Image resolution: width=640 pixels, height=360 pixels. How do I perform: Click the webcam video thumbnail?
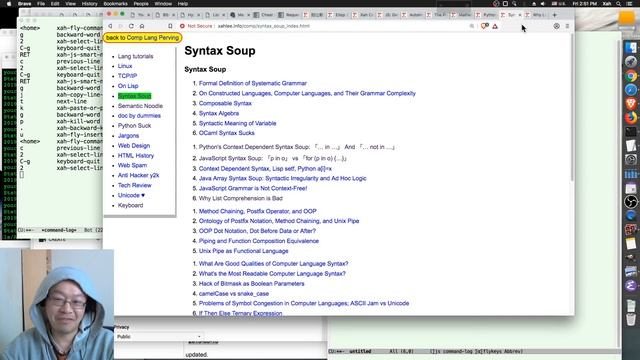[57, 304]
